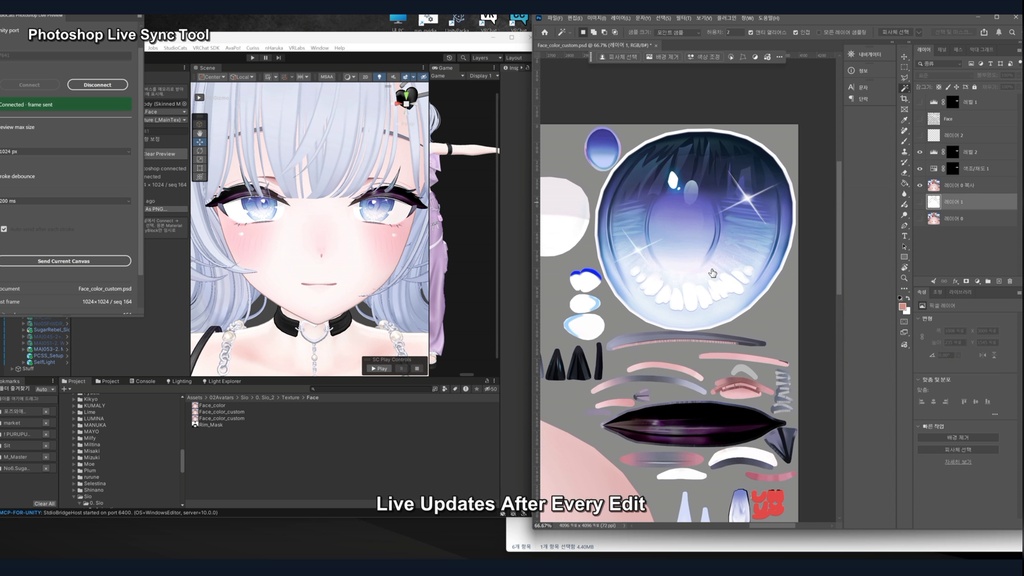
Task: Open Layers panel 종류 filter dropdown
Action: [940, 63]
